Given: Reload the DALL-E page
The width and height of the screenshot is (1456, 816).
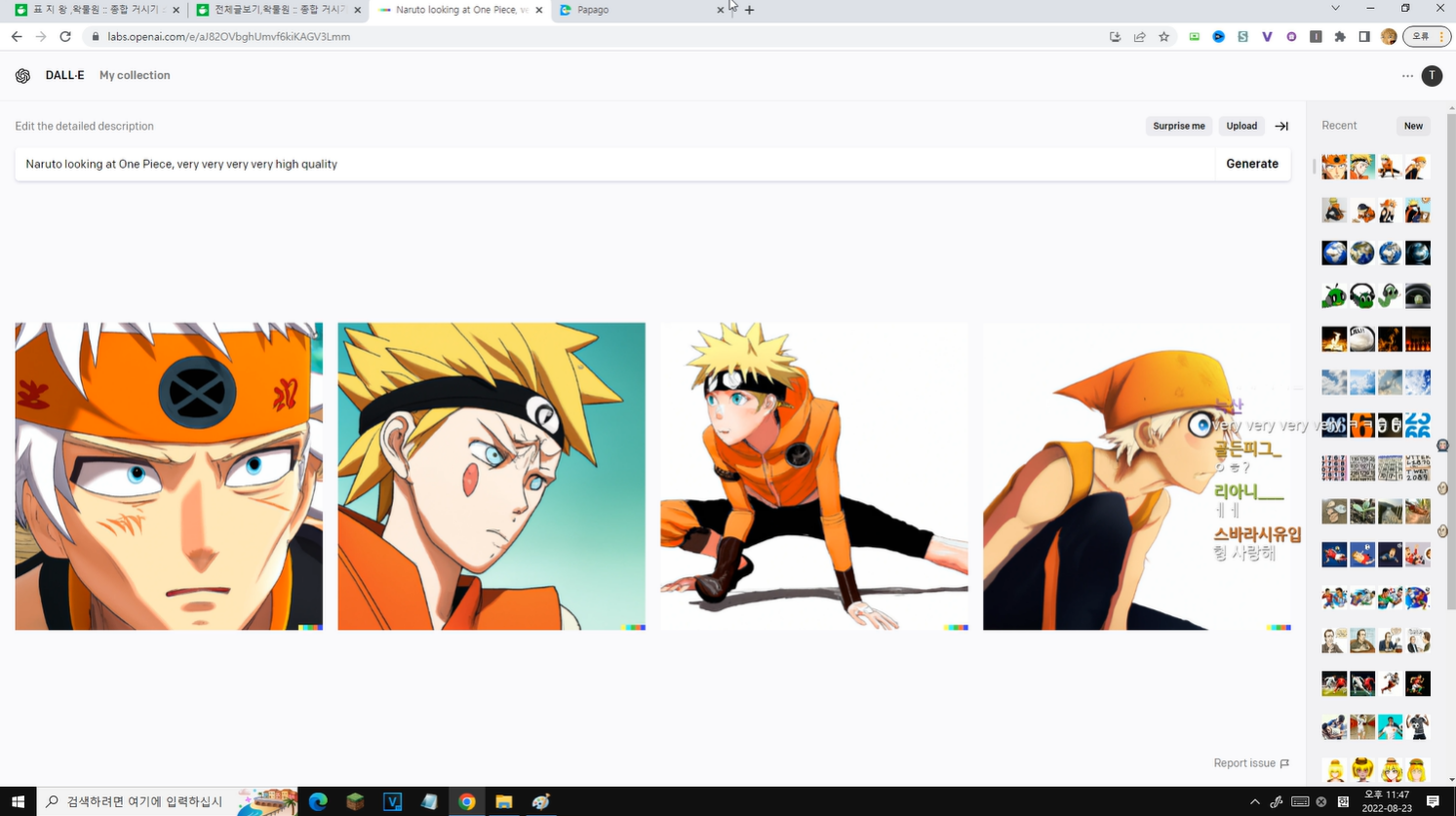Looking at the screenshot, I should [65, 37].
